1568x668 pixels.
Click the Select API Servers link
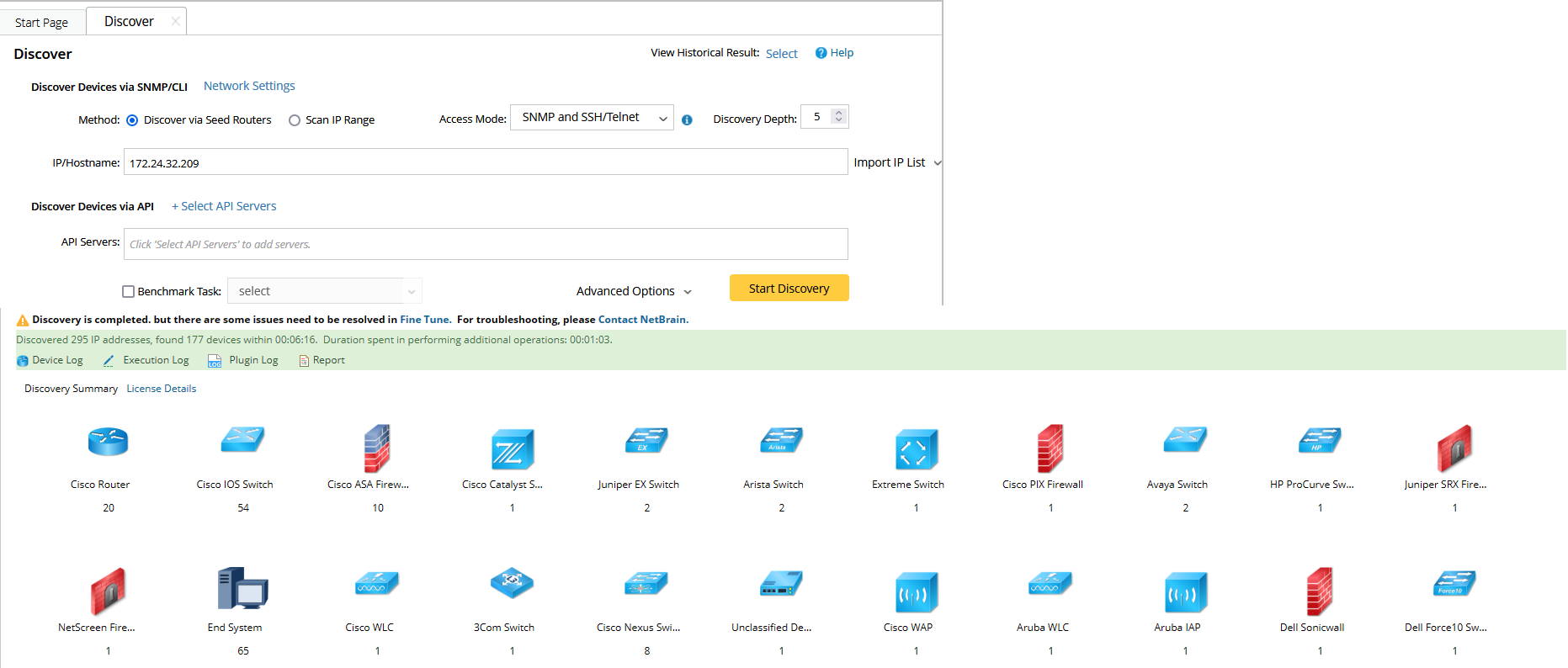224,206
